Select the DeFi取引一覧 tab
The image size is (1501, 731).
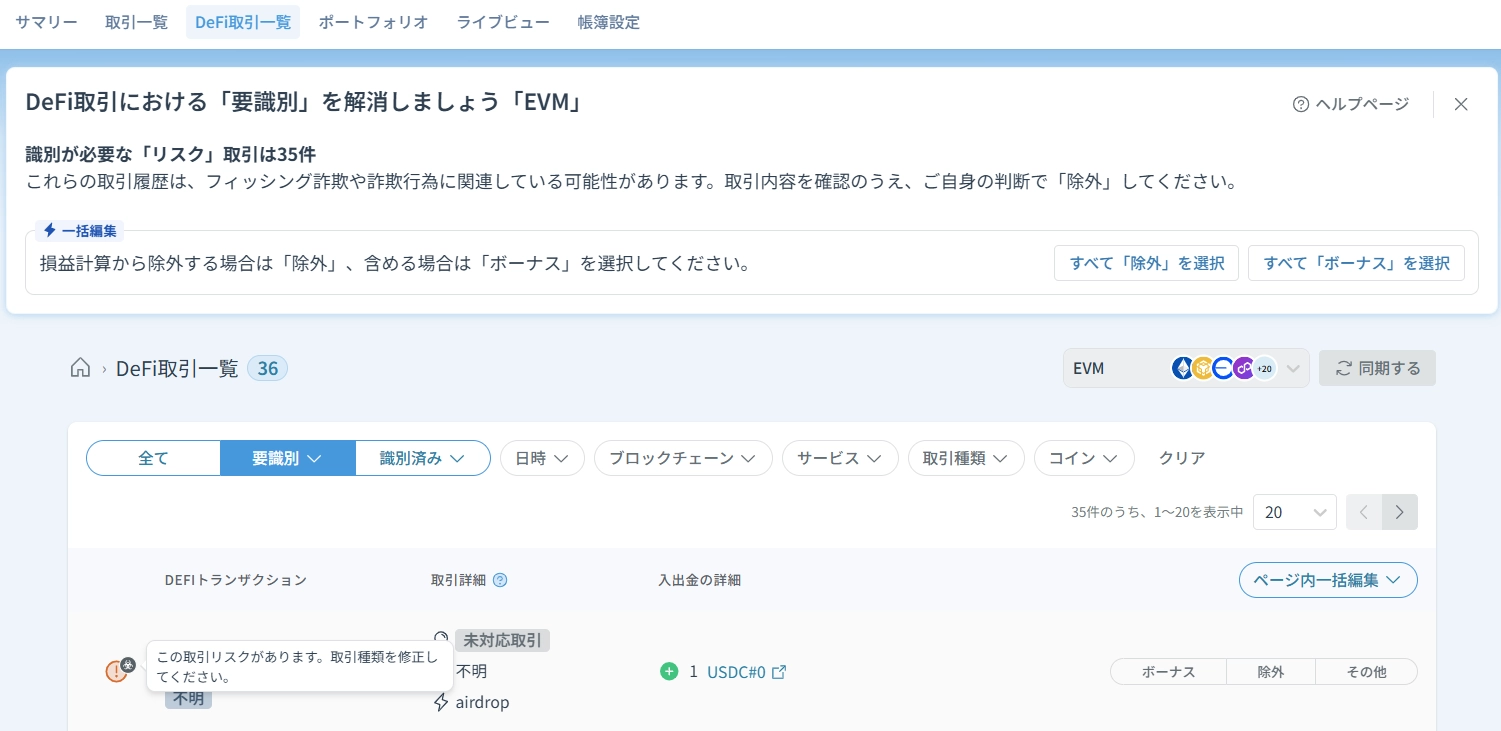click(x=243, y=22)
